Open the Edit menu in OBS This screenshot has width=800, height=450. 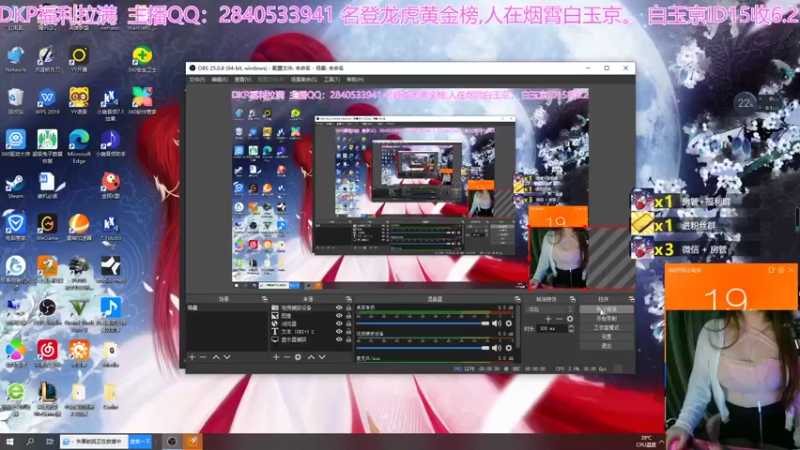(219, 80)
